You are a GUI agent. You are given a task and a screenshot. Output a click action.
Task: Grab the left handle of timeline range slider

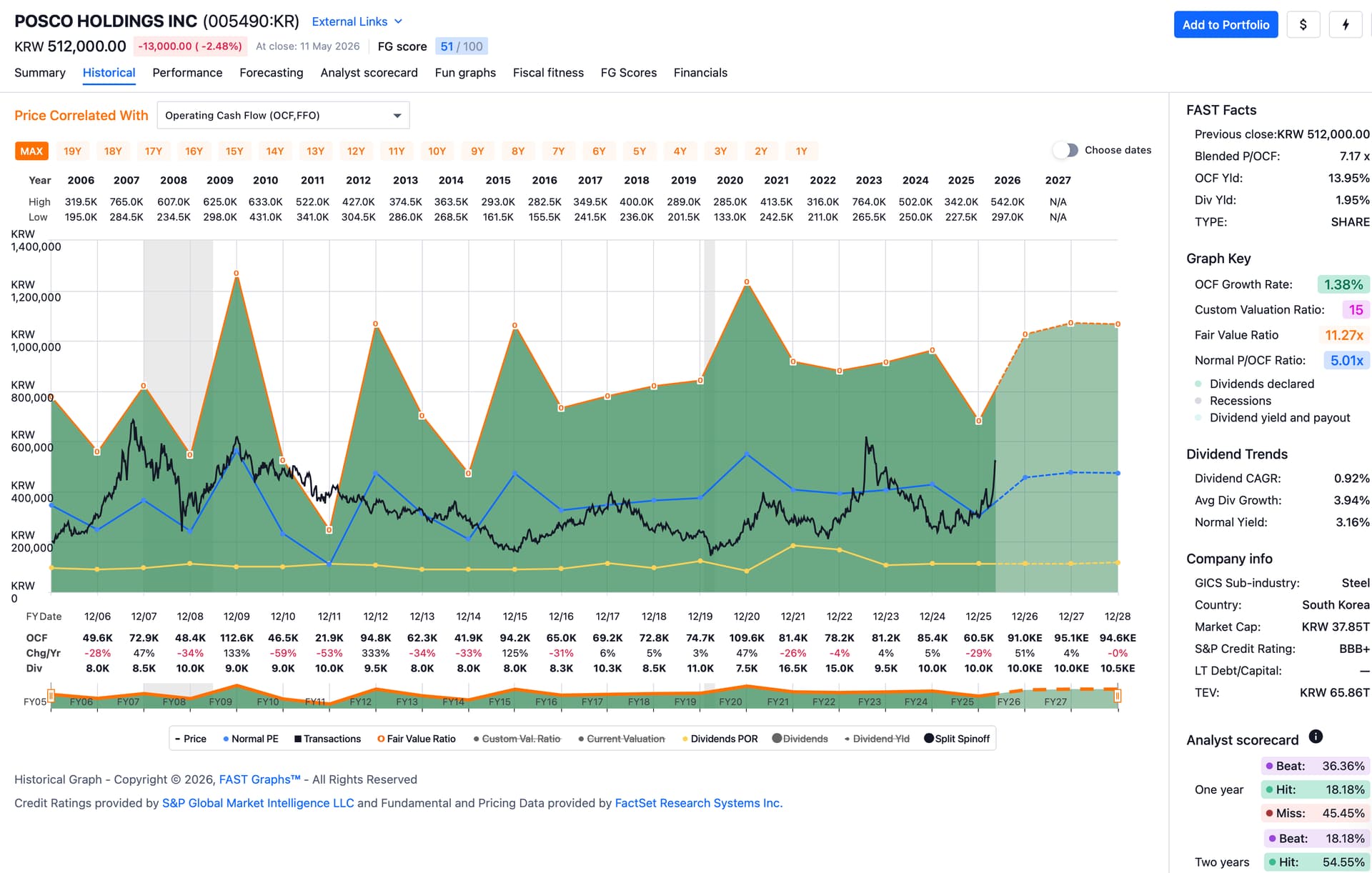(51, 696)
